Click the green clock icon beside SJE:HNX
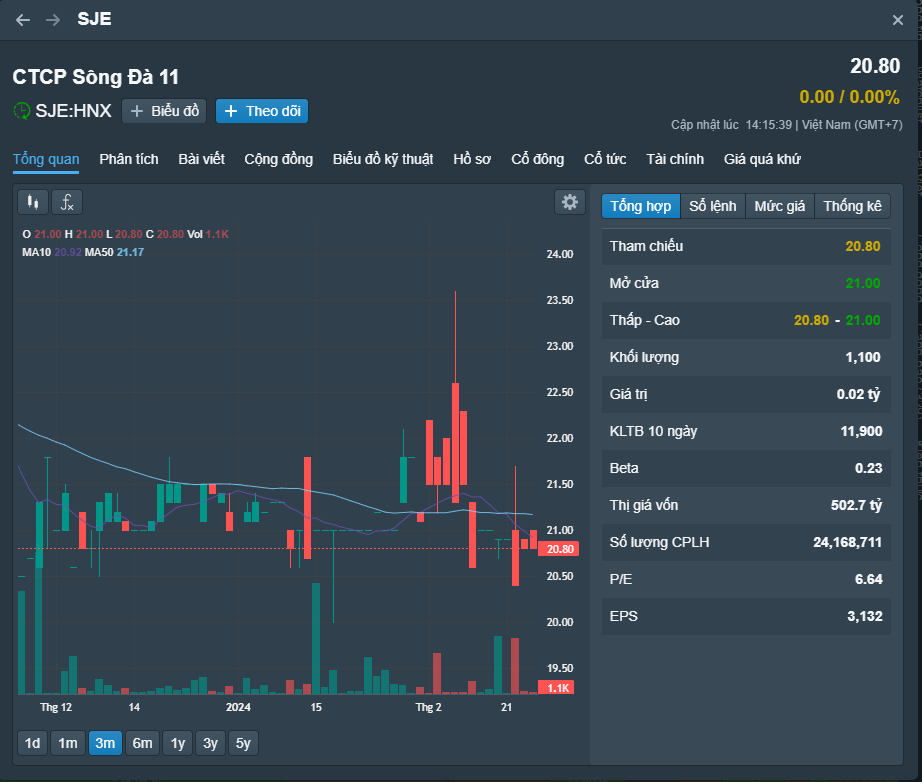922x782 pixels. coord(22,111)
